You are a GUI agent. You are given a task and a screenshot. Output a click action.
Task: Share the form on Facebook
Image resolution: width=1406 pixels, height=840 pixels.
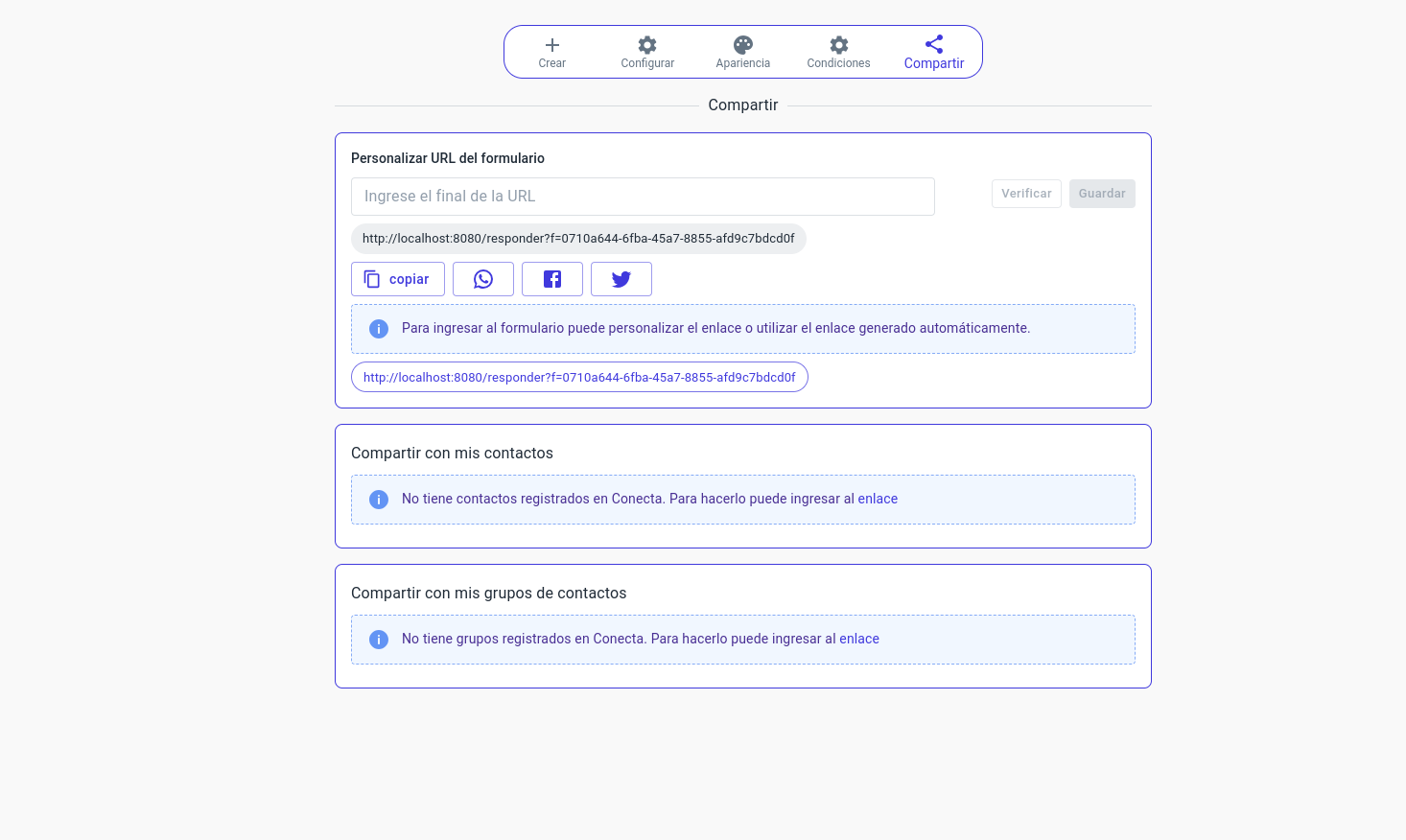(x=552, y=279)
